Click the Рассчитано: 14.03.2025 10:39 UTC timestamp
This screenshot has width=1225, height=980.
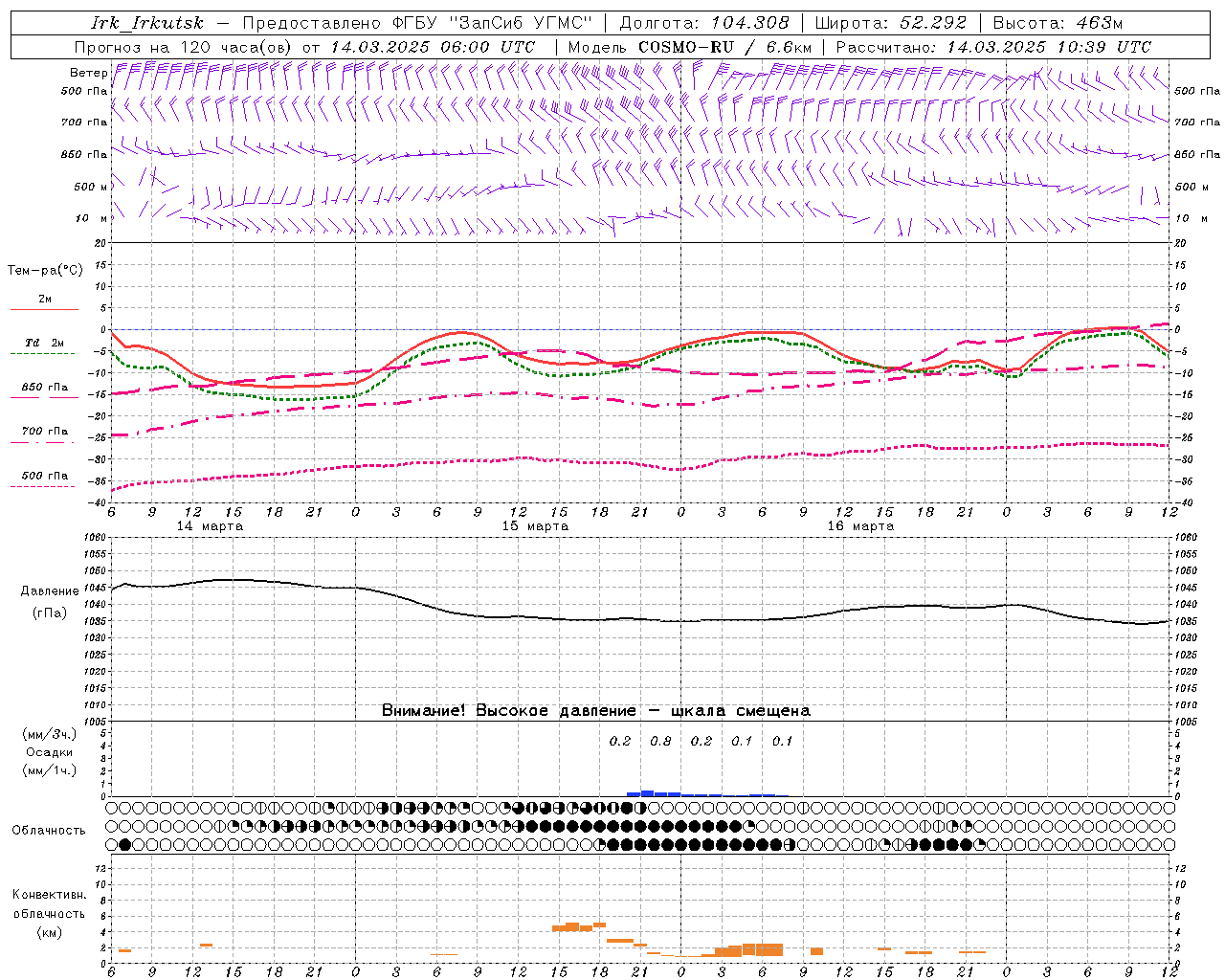[x=993, y=47]
